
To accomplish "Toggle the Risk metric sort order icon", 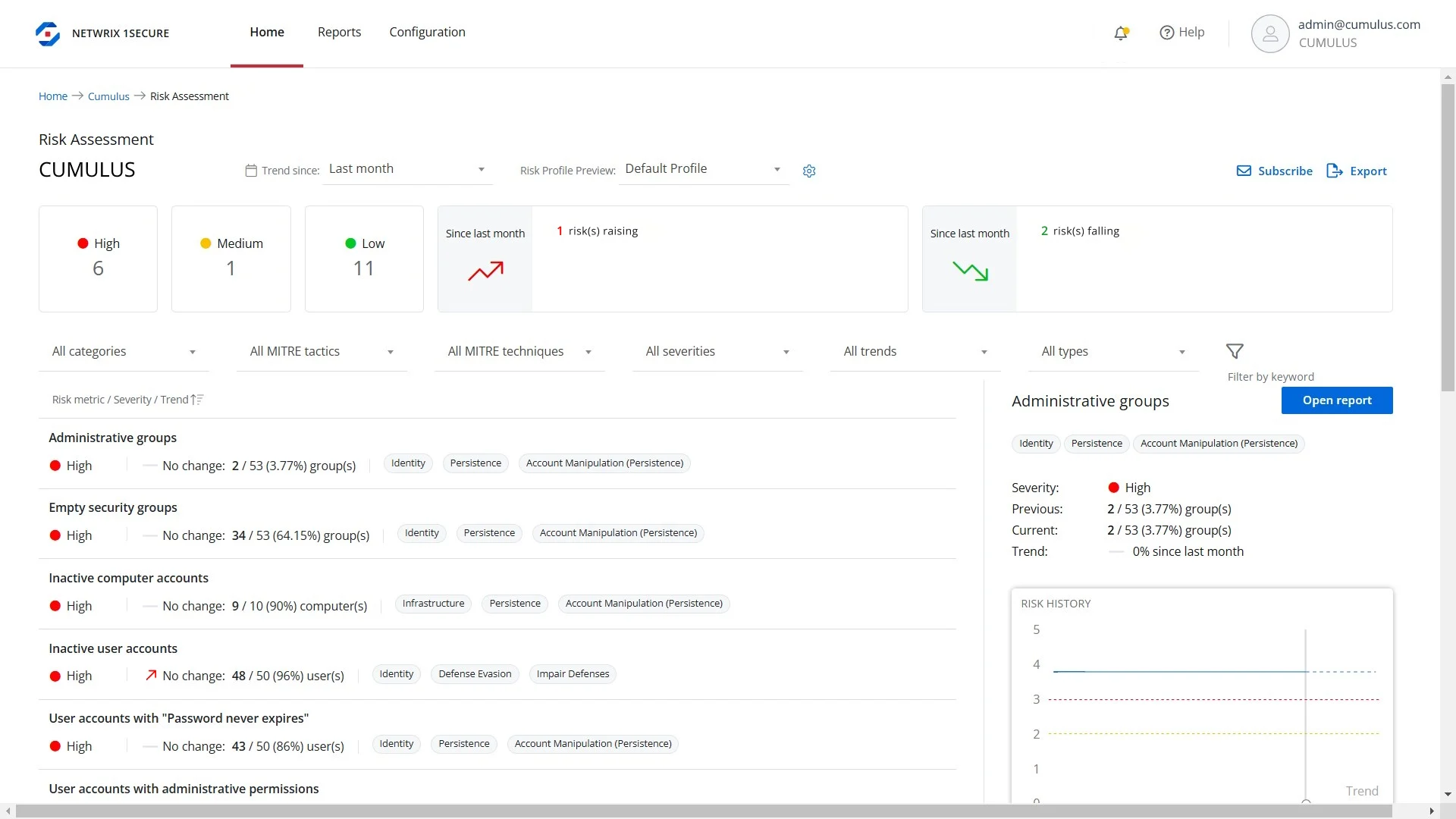I will pyautogui.click(x=197, y=400).
